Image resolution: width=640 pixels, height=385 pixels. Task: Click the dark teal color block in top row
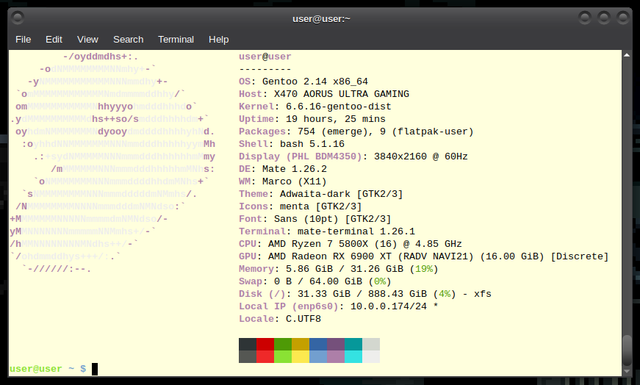(x=353, y=344)
